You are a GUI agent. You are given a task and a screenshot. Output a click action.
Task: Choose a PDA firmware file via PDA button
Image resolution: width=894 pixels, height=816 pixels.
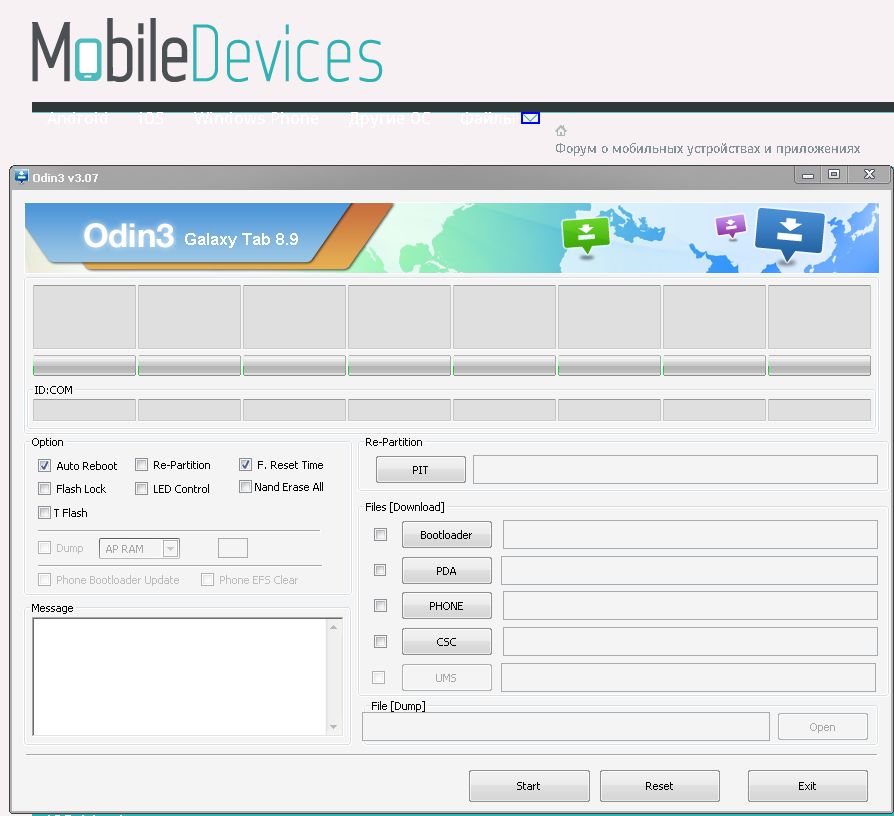click(446, 571)
